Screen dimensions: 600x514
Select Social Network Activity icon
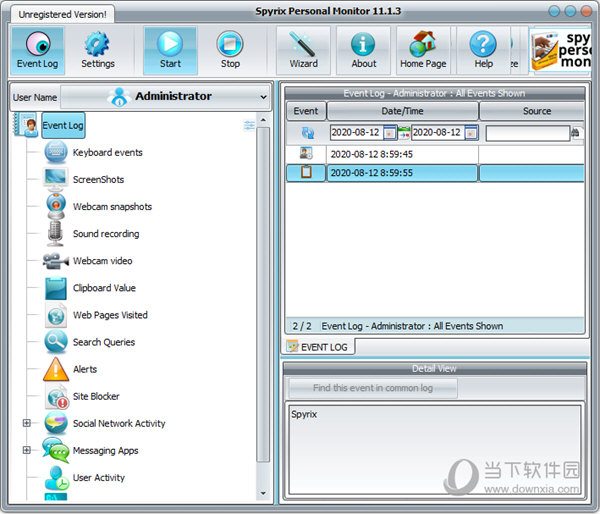click(x=56, y=423)
